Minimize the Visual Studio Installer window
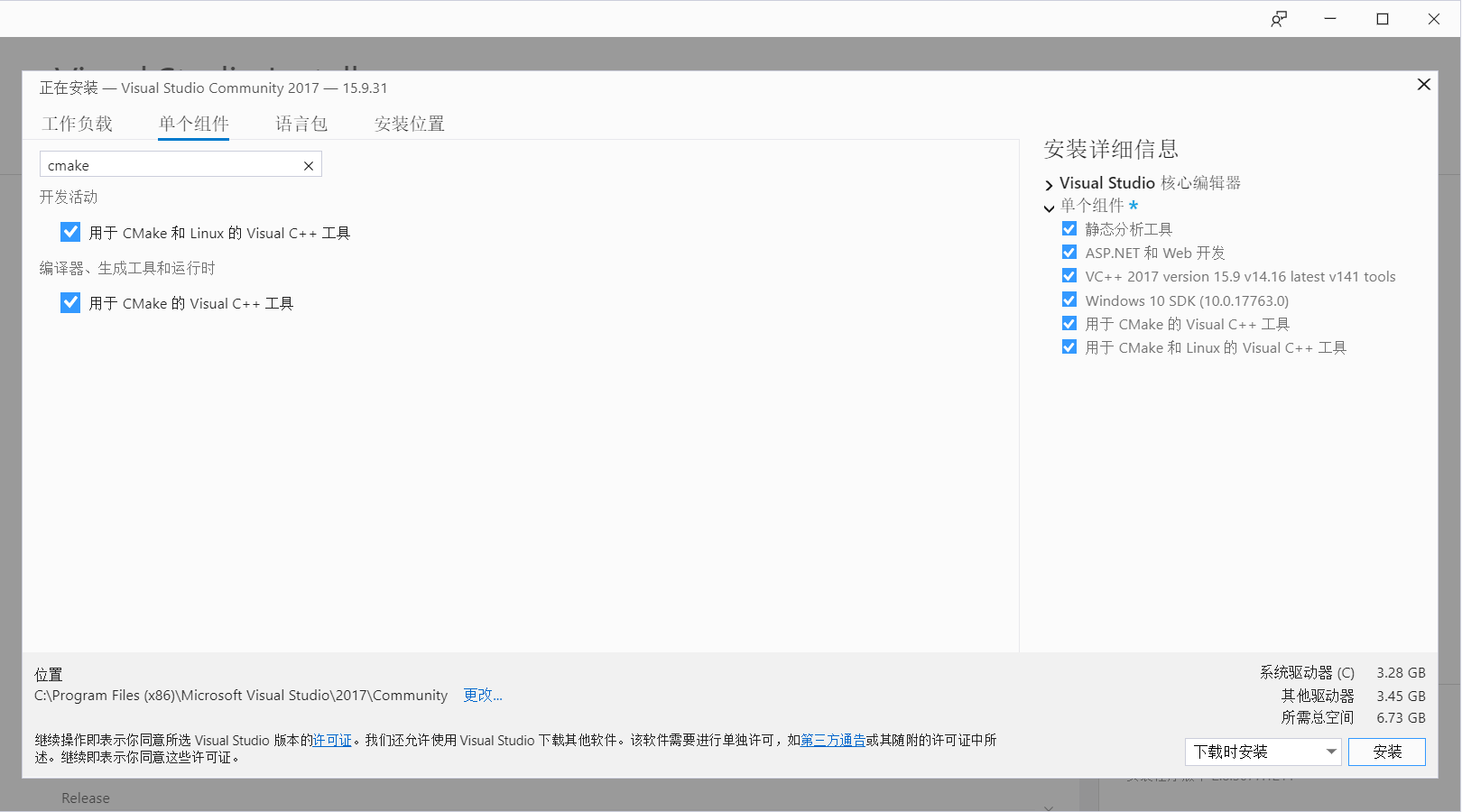The height and width of the screenshot is (812, 1462). pos(1330,19)
